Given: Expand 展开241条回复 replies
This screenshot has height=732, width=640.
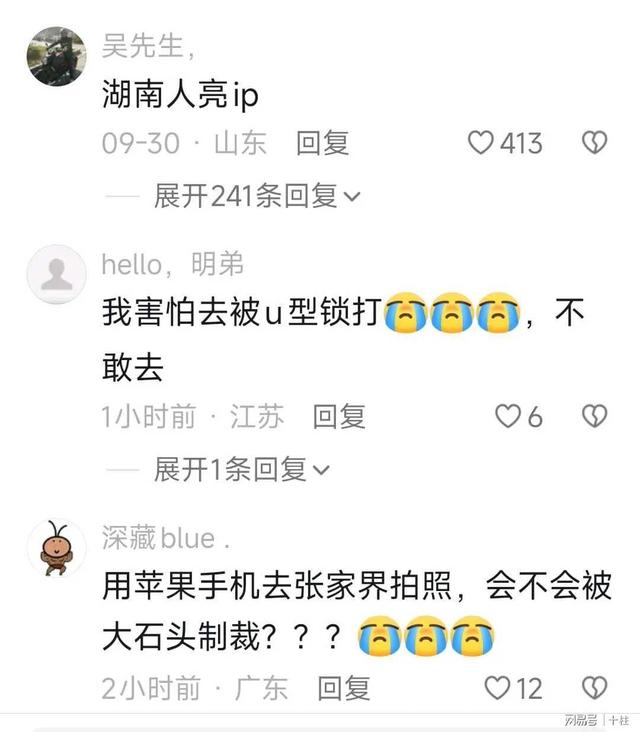Looking at the screenshot, I should coord(257,196).
